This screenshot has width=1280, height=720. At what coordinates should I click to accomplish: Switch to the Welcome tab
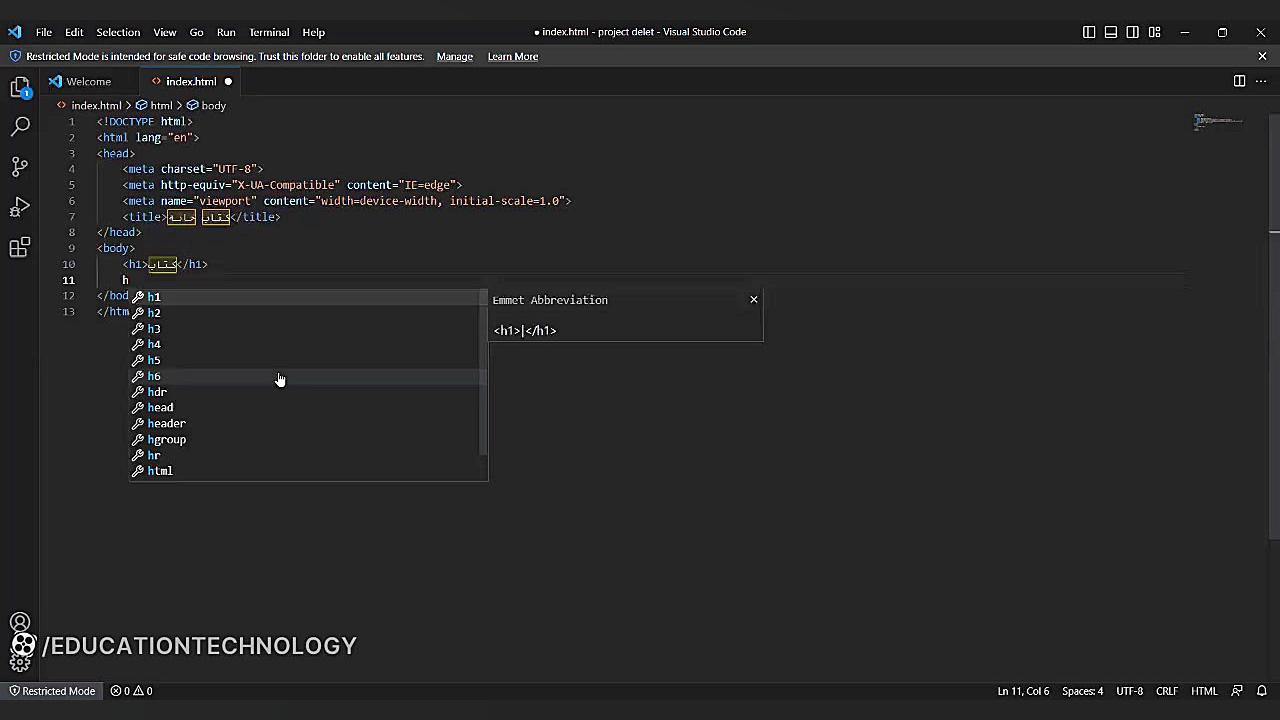pyautogui.click(x=88, y=81)
